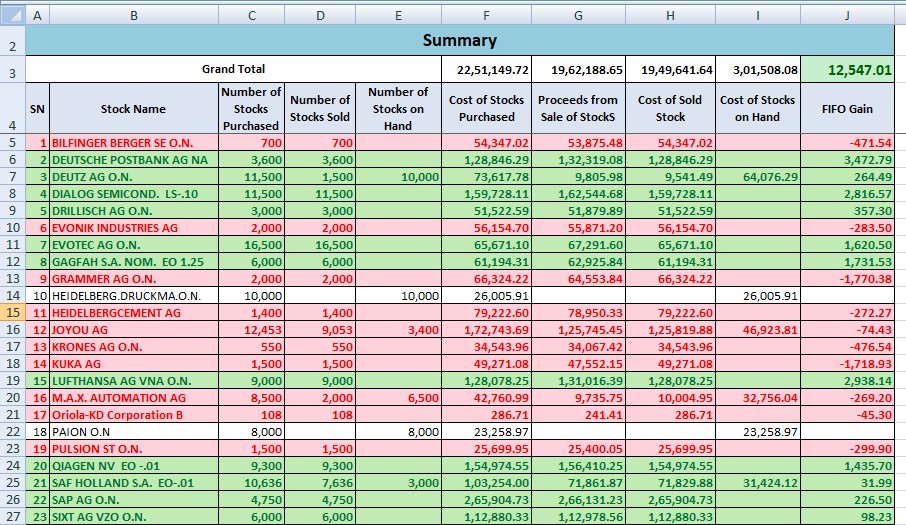Click the Stock Name header cell
Image resolution: width=906 pixels, height=525 pixels.
(x=133, y=109)
